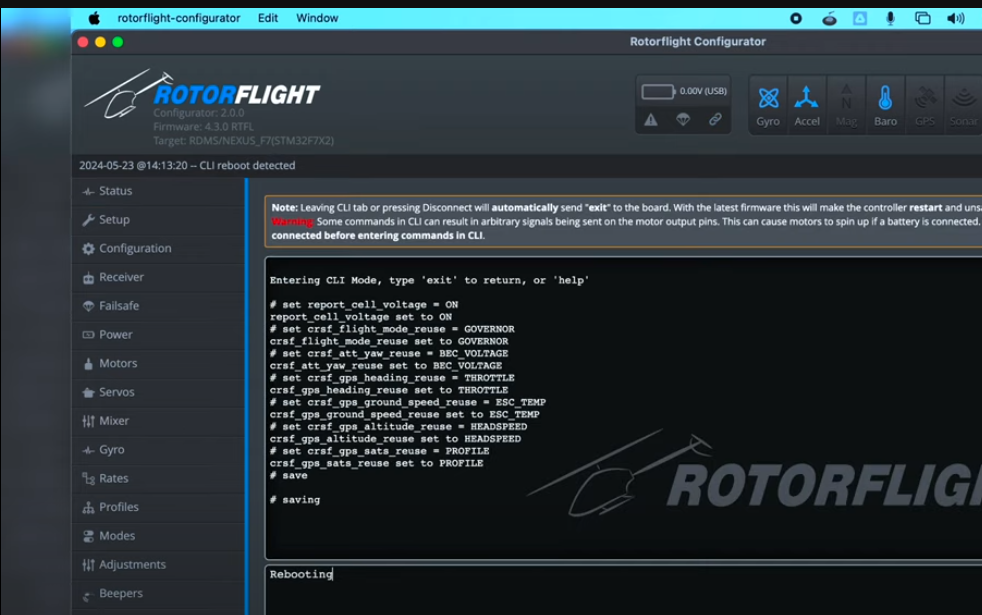The height and width of the screenshot is (615, 982).
Task: Open the Motors tab
Action: [158, 364]
